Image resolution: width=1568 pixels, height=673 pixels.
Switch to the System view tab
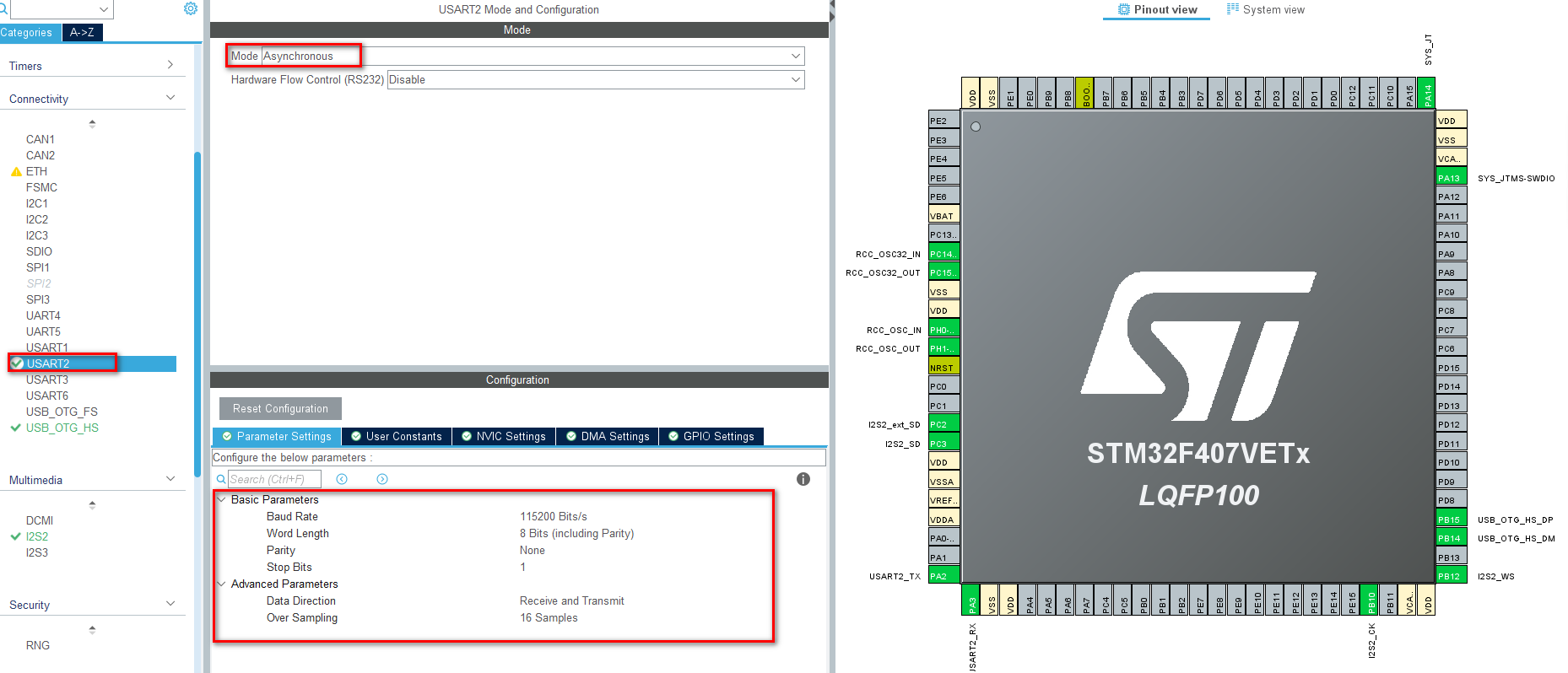(x=1266, y=9)
